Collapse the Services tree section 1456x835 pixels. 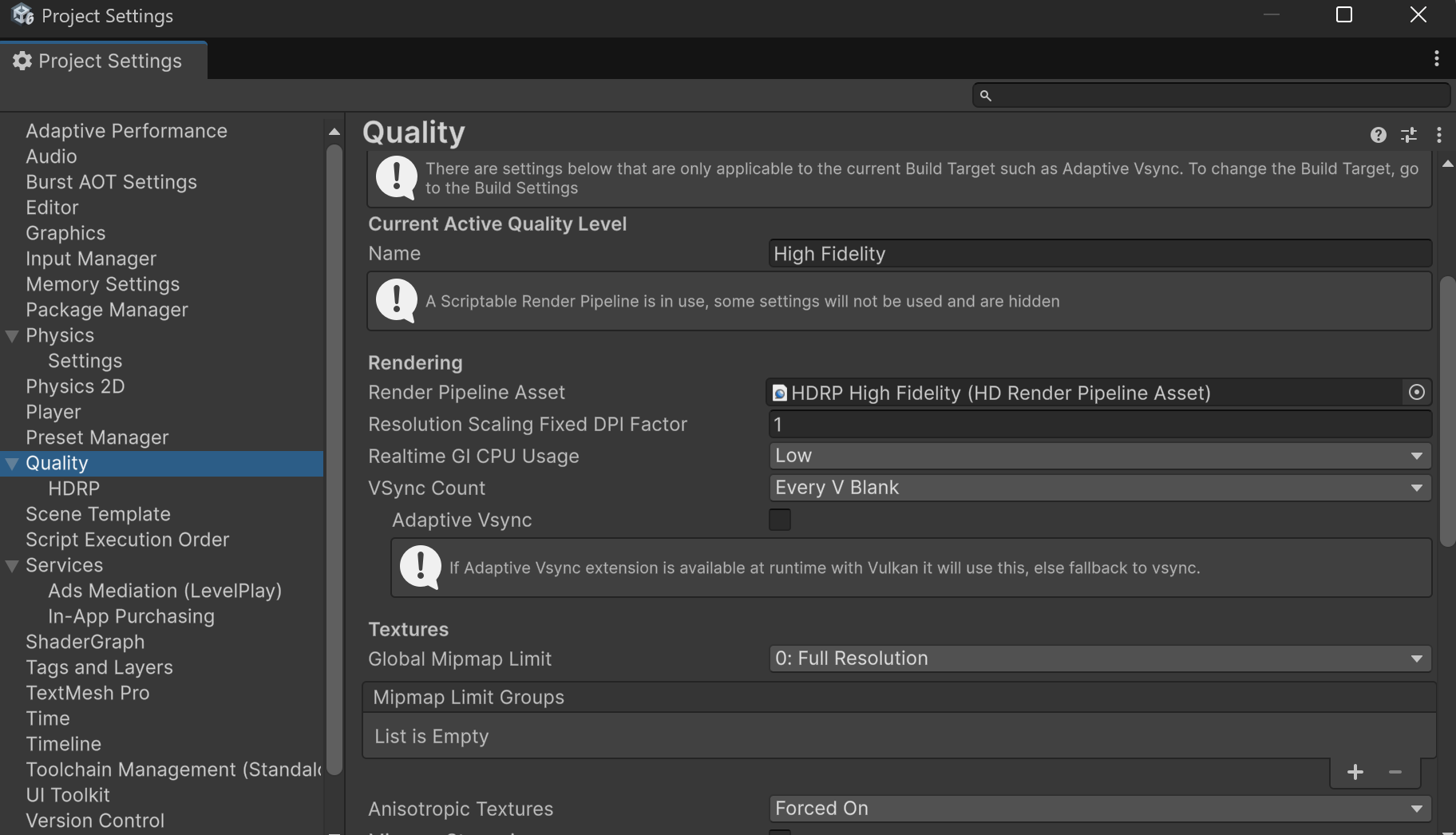[x=12, y=566]
